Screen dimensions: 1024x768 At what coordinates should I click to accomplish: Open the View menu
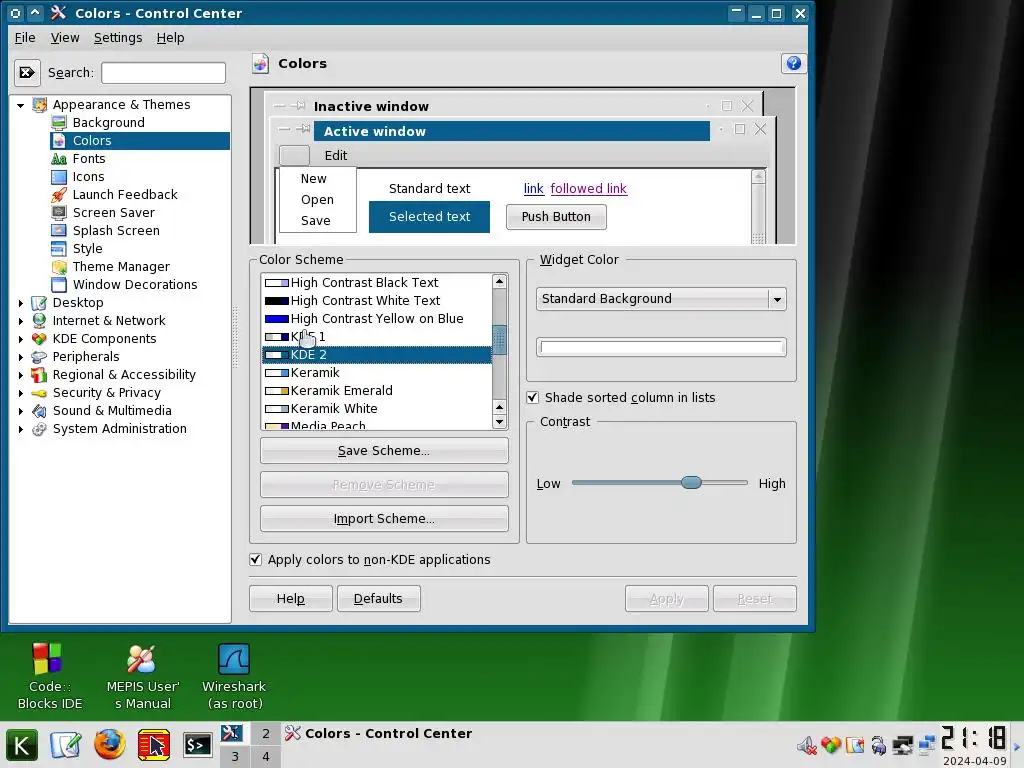click(x=65, y=38)
